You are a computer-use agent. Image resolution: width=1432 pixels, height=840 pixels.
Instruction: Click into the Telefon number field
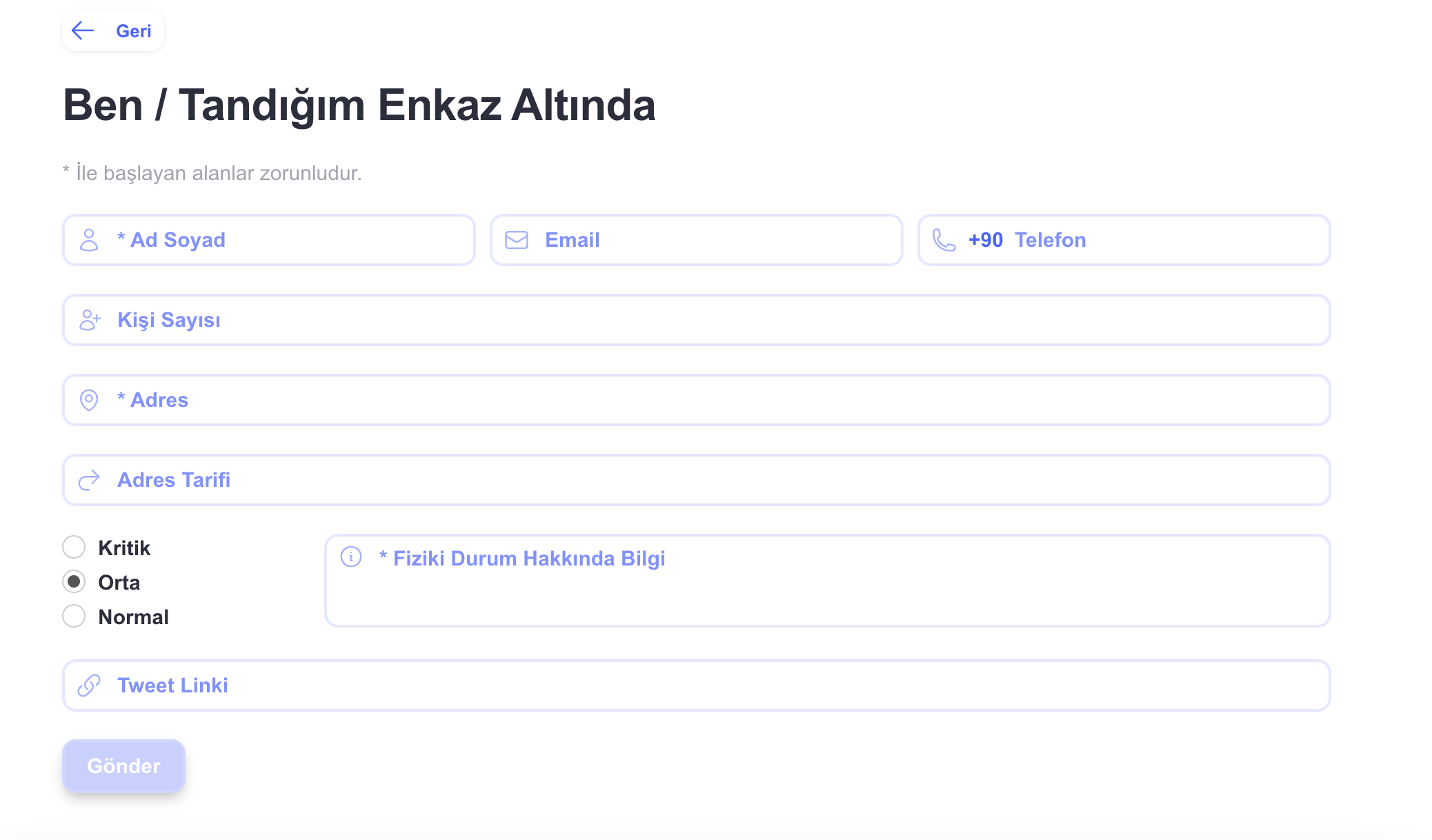(1138, 239)
